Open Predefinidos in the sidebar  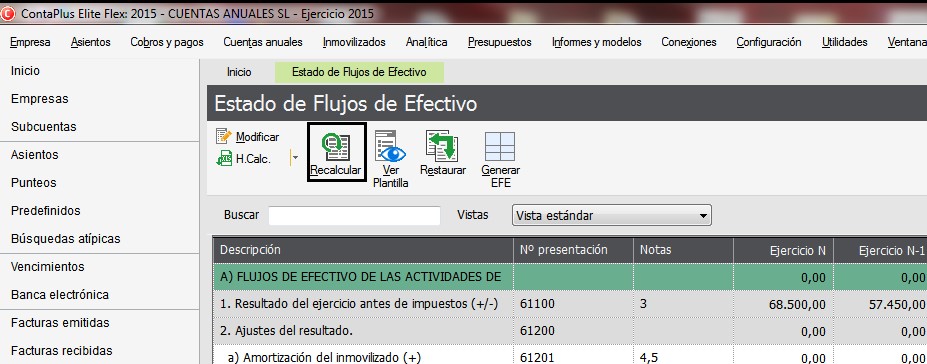pyautogui.click(x=46, y=210)
